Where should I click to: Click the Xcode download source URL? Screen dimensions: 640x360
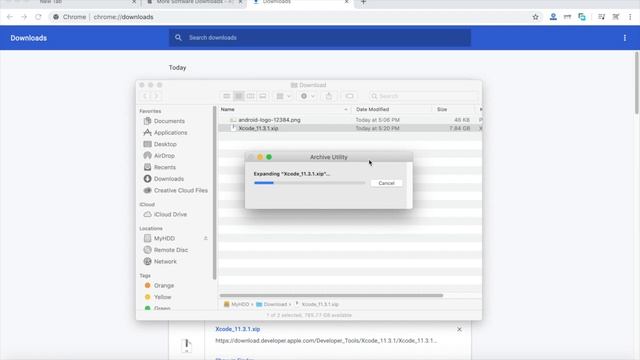pos(326,340)
